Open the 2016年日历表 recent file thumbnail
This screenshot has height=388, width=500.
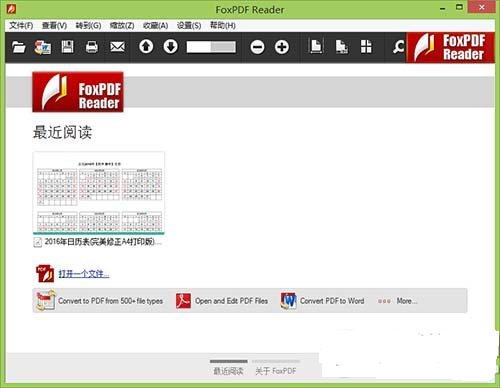[x=99, y=193]
